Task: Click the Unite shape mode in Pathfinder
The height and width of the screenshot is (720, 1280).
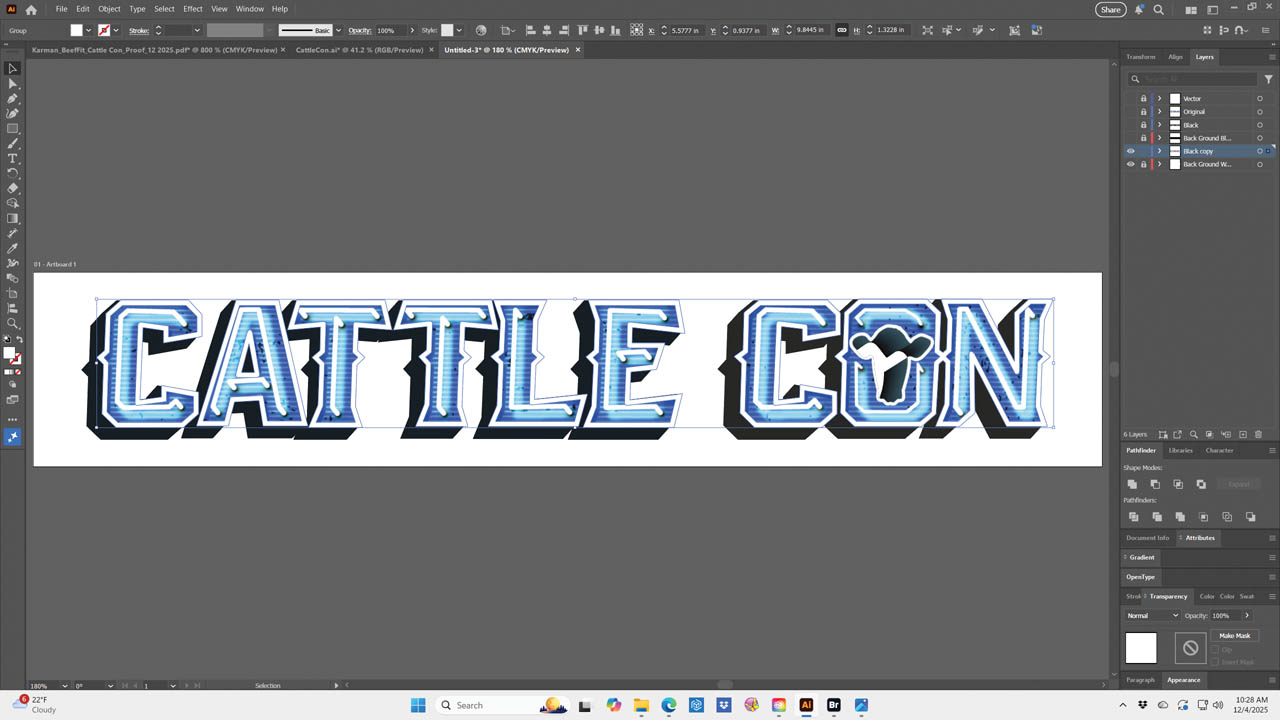Action: 1132,484
